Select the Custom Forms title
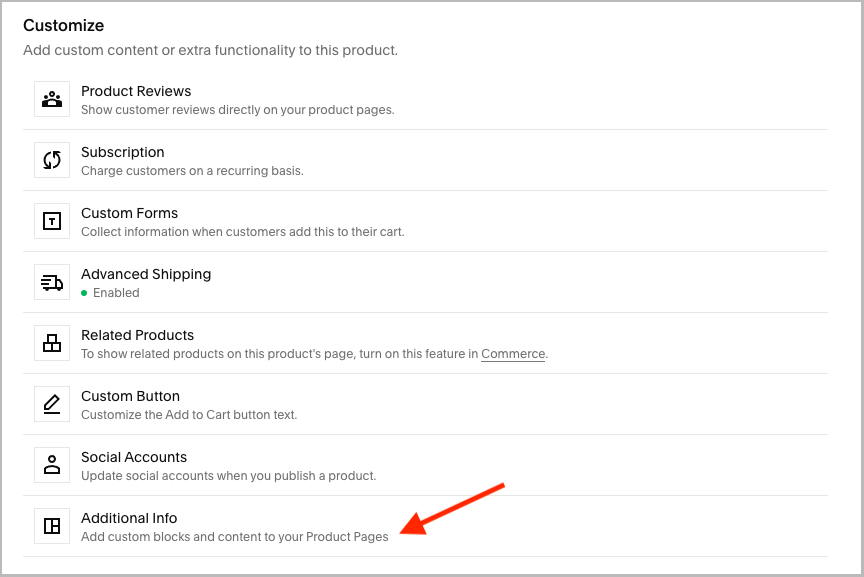The height and width of the screenshot is (577, 864). [x=129, y=213]
